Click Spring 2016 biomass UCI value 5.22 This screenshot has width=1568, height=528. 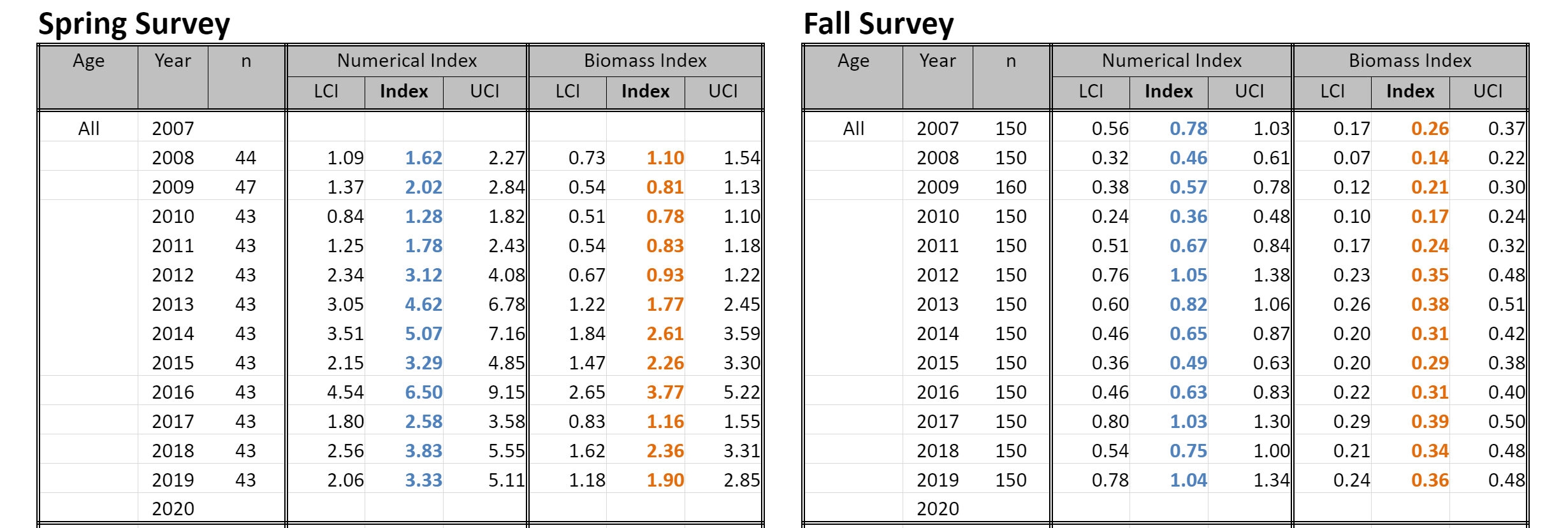coord(741,392)
